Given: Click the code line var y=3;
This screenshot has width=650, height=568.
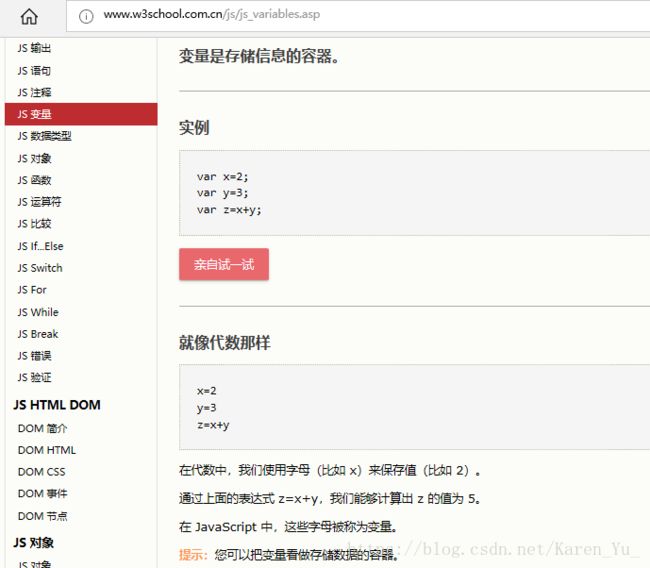Looking at the screenshot, I should pos(223,193).
